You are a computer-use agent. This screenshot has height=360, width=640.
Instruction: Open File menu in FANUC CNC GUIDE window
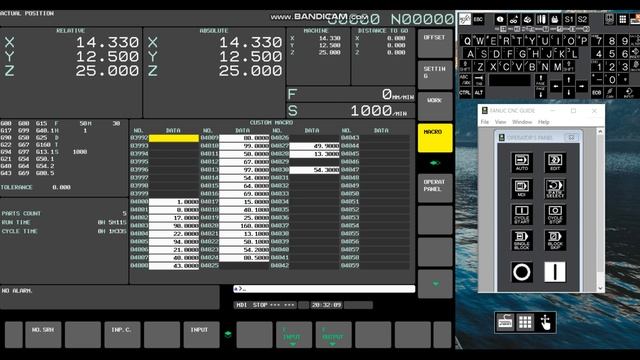[x=484, y=122]
